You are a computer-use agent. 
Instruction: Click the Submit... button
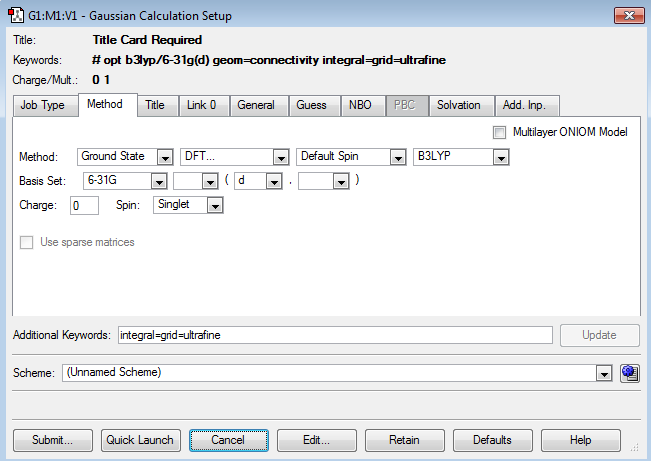53,440
